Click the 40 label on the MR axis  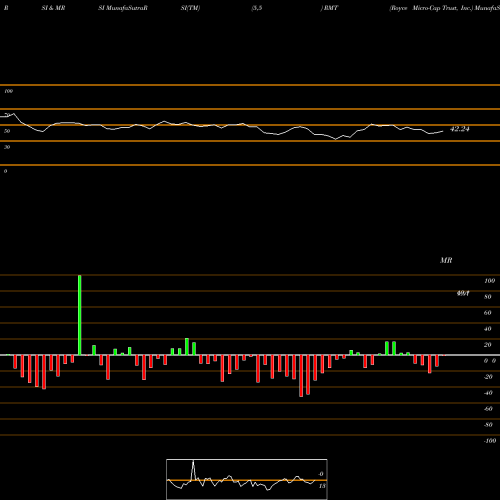[x=488, y=329]
